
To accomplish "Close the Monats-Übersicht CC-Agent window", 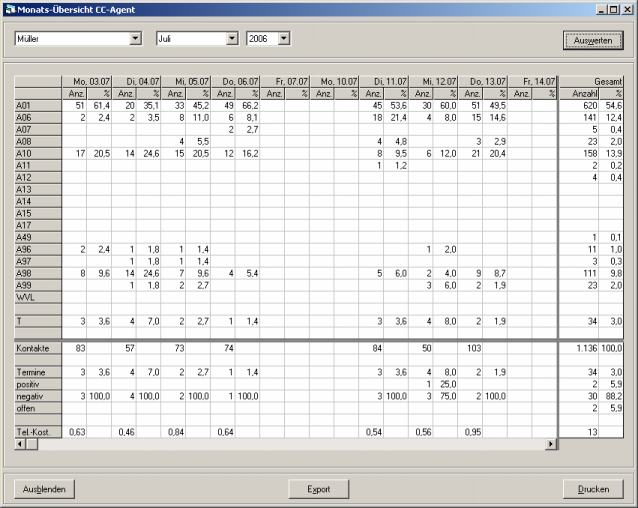I will (626, 8).
